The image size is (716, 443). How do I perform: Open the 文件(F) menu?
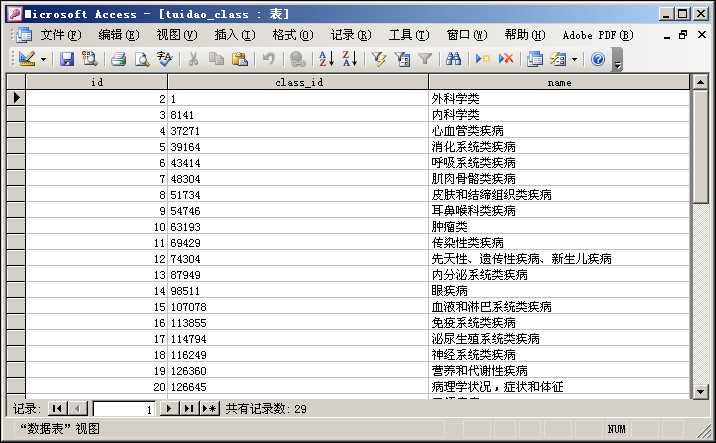(x=61, y=35)
